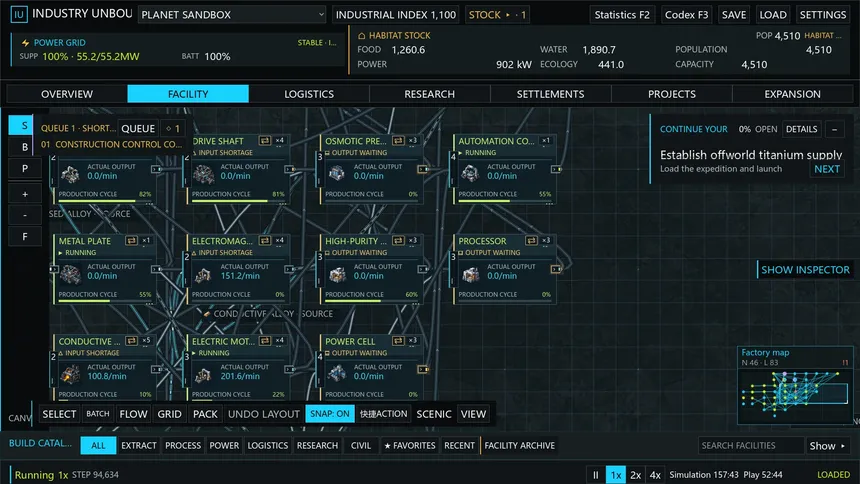Click the Automation Co... facility building icon
Screen dimensions: 860x484
470,174
